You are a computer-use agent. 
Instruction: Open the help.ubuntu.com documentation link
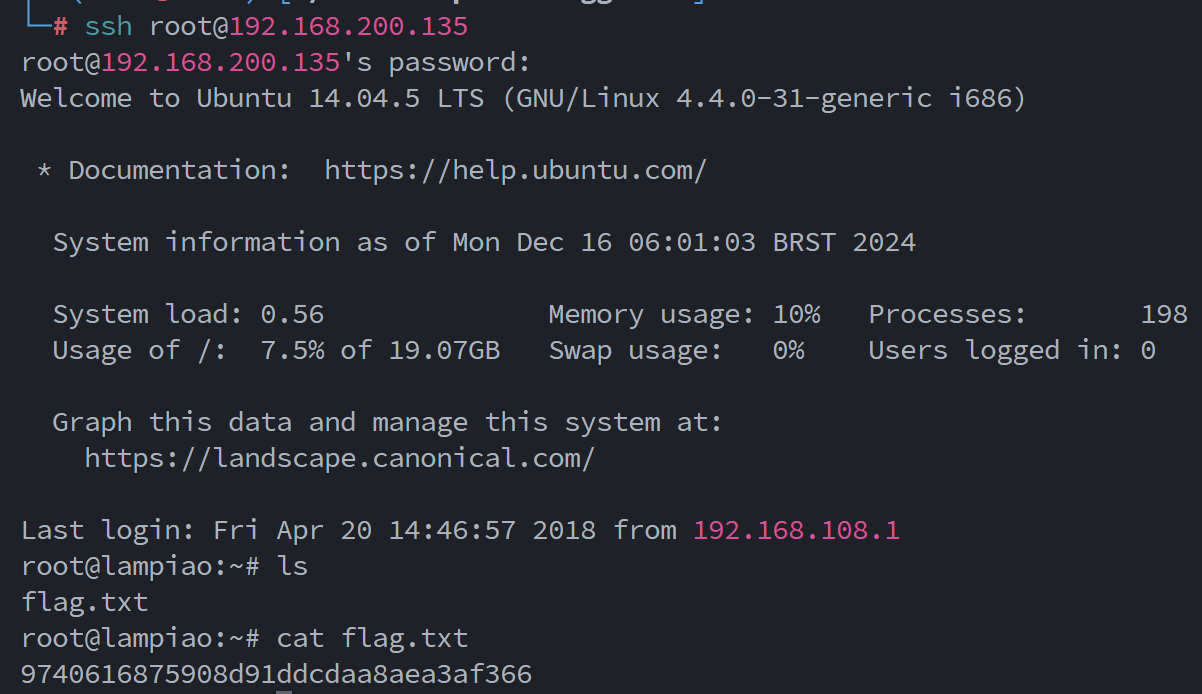tap(515, 170)
